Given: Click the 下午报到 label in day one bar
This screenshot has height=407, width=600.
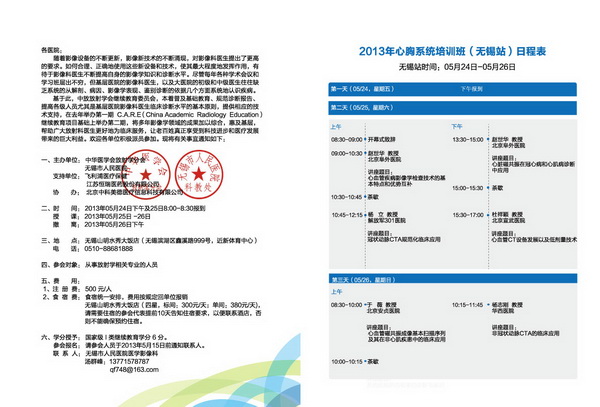Looking at the screenshot, I should 470,89.
